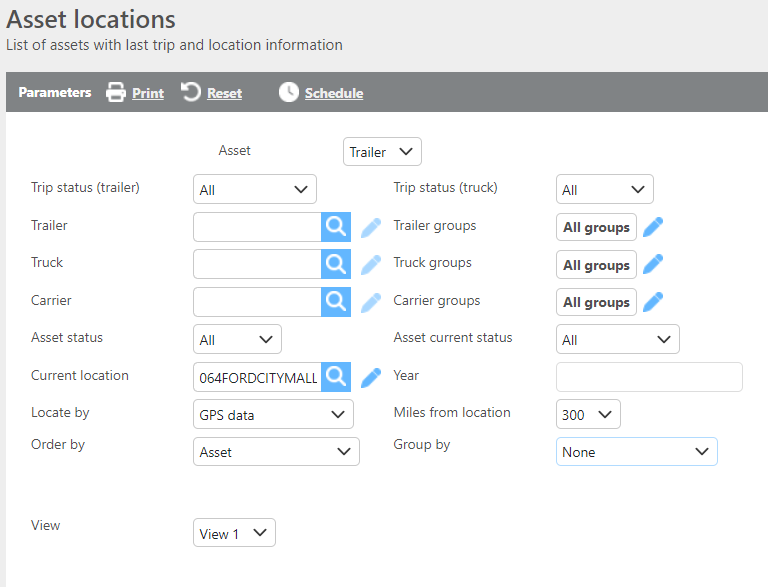The width and height of the screenshot is (768, 587).
Task: Click the Reset link
Action: (x=224, y=93)
